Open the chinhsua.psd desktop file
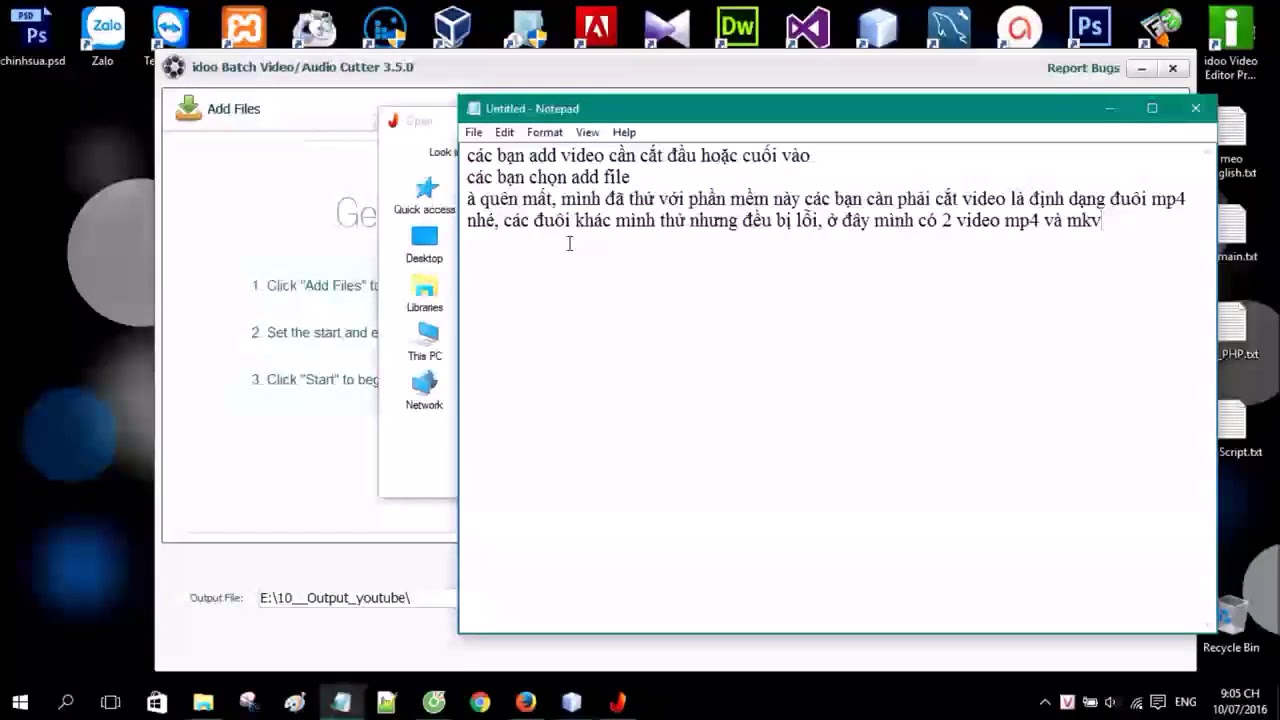Screen dimensions: 1280x720 point(33,38)
